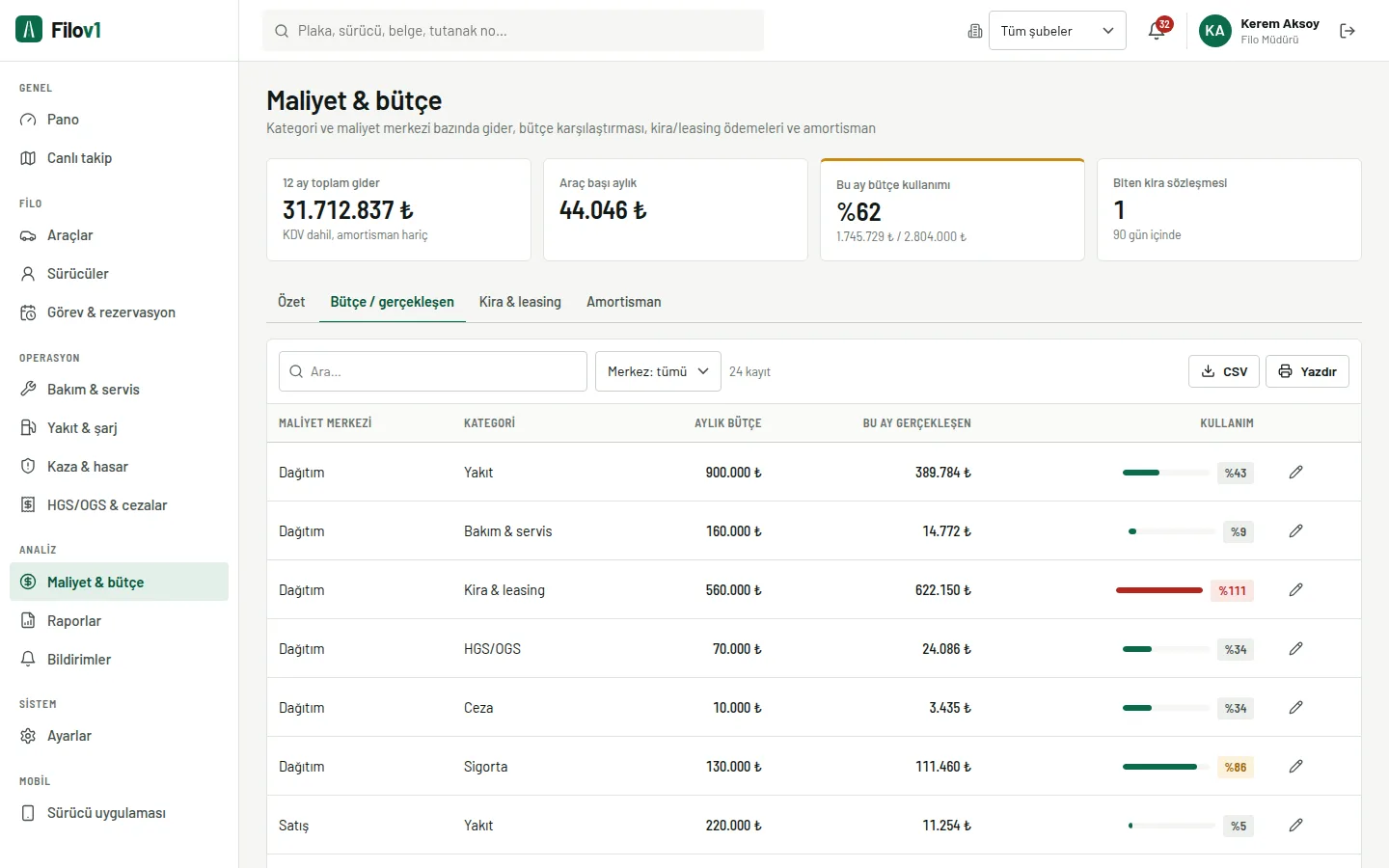Focus the global search field
The image size is (1389, 868).
click(513, 31)
